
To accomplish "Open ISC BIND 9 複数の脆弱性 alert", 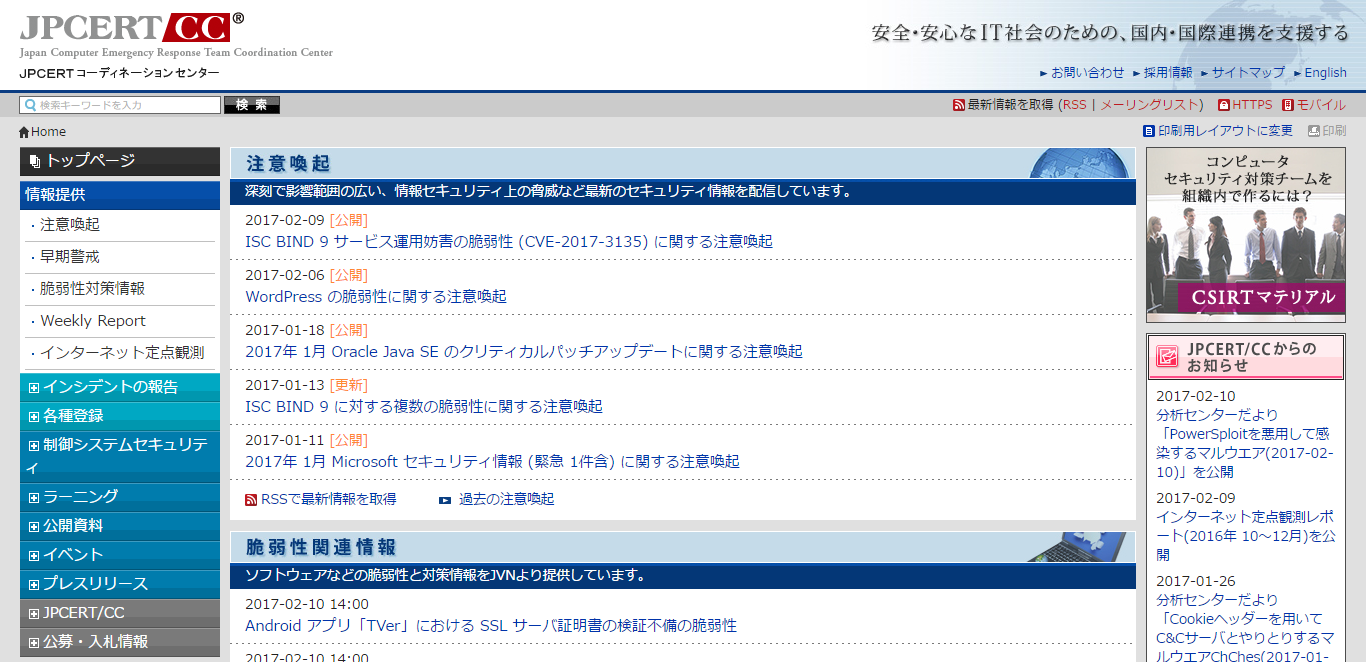I will pyautogui.click(x=424, y=407).
